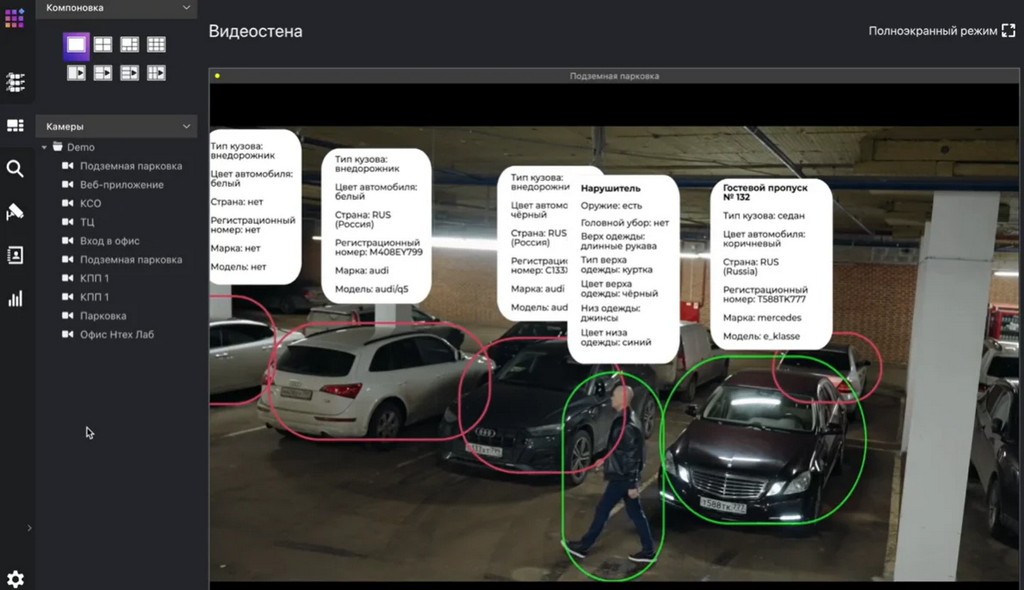Select the one-large-plus-small-tiles layout icon
This screenshot has height=590, width=1024.
(x=129, y=44)
